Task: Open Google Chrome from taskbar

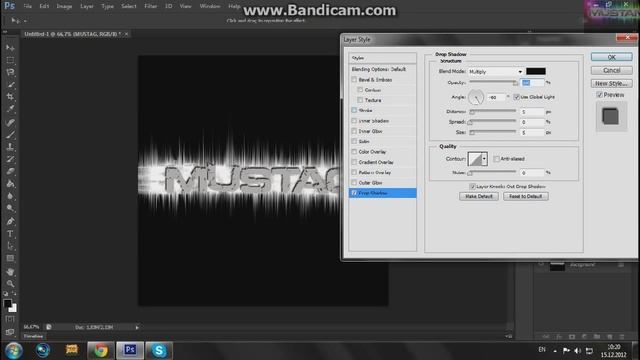Action: 100,350
